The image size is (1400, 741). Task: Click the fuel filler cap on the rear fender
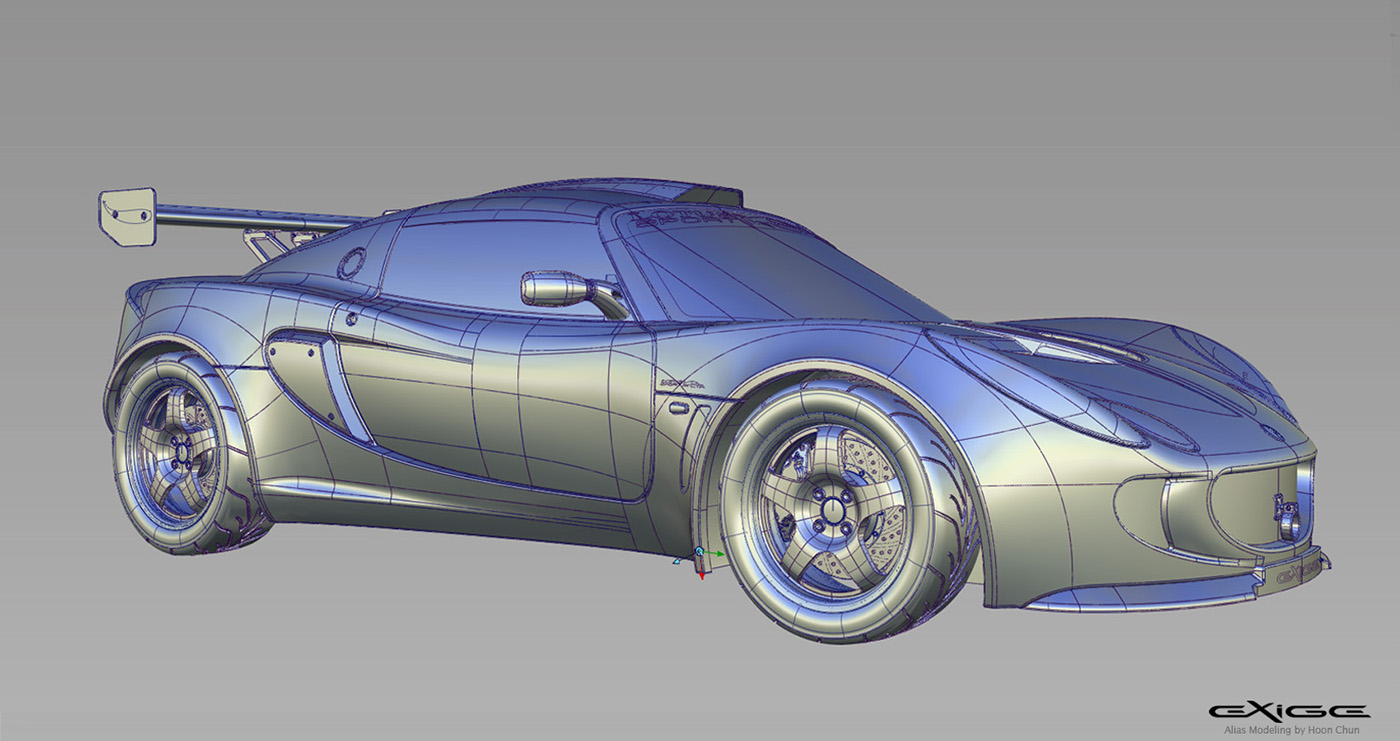349,263
